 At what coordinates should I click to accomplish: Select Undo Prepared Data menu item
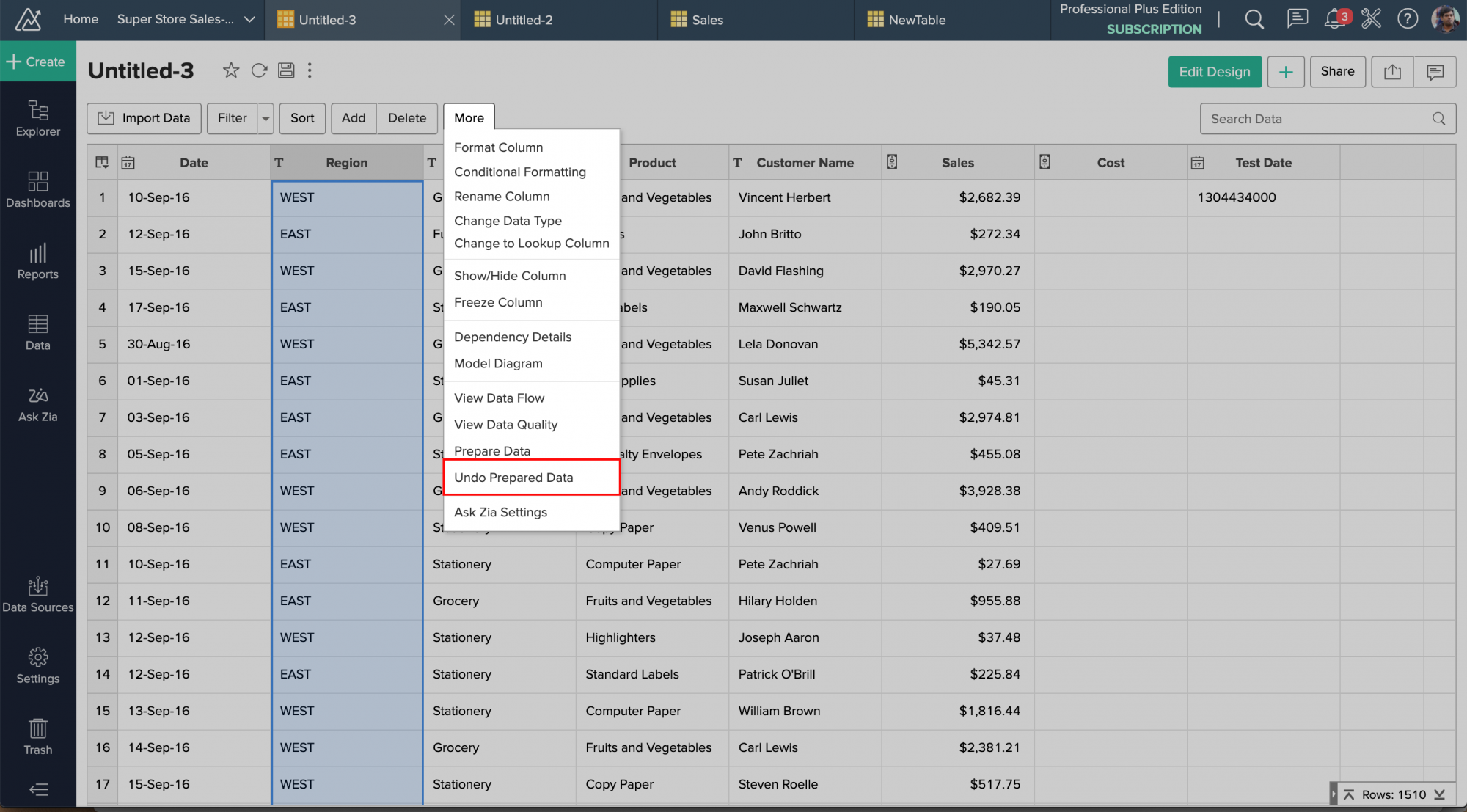(x=513, y=478)
